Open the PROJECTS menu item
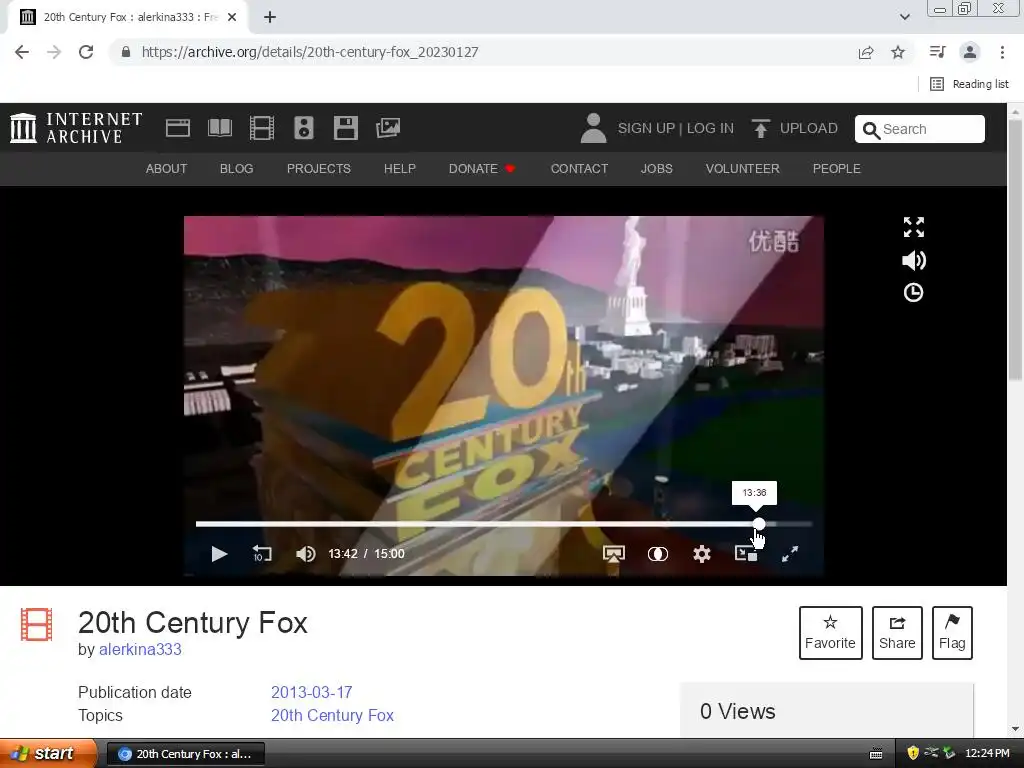Image resolution: width=1024 pixels, height=768 pixels. pos(319,168)
